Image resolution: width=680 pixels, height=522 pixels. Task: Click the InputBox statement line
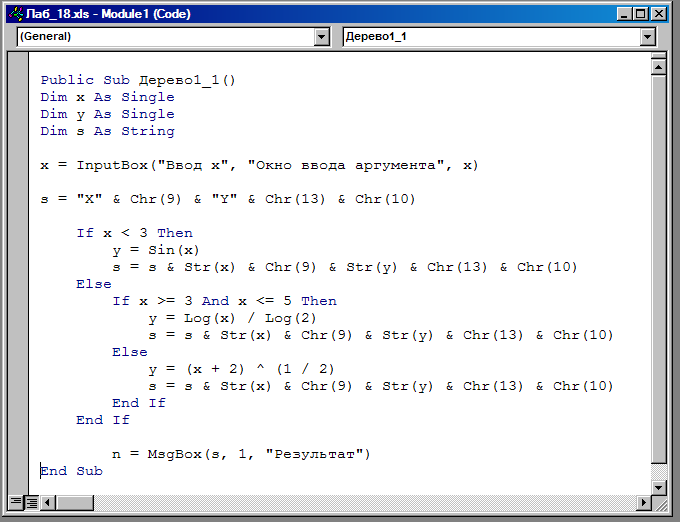pyautogui.click(x=259, y=165)
